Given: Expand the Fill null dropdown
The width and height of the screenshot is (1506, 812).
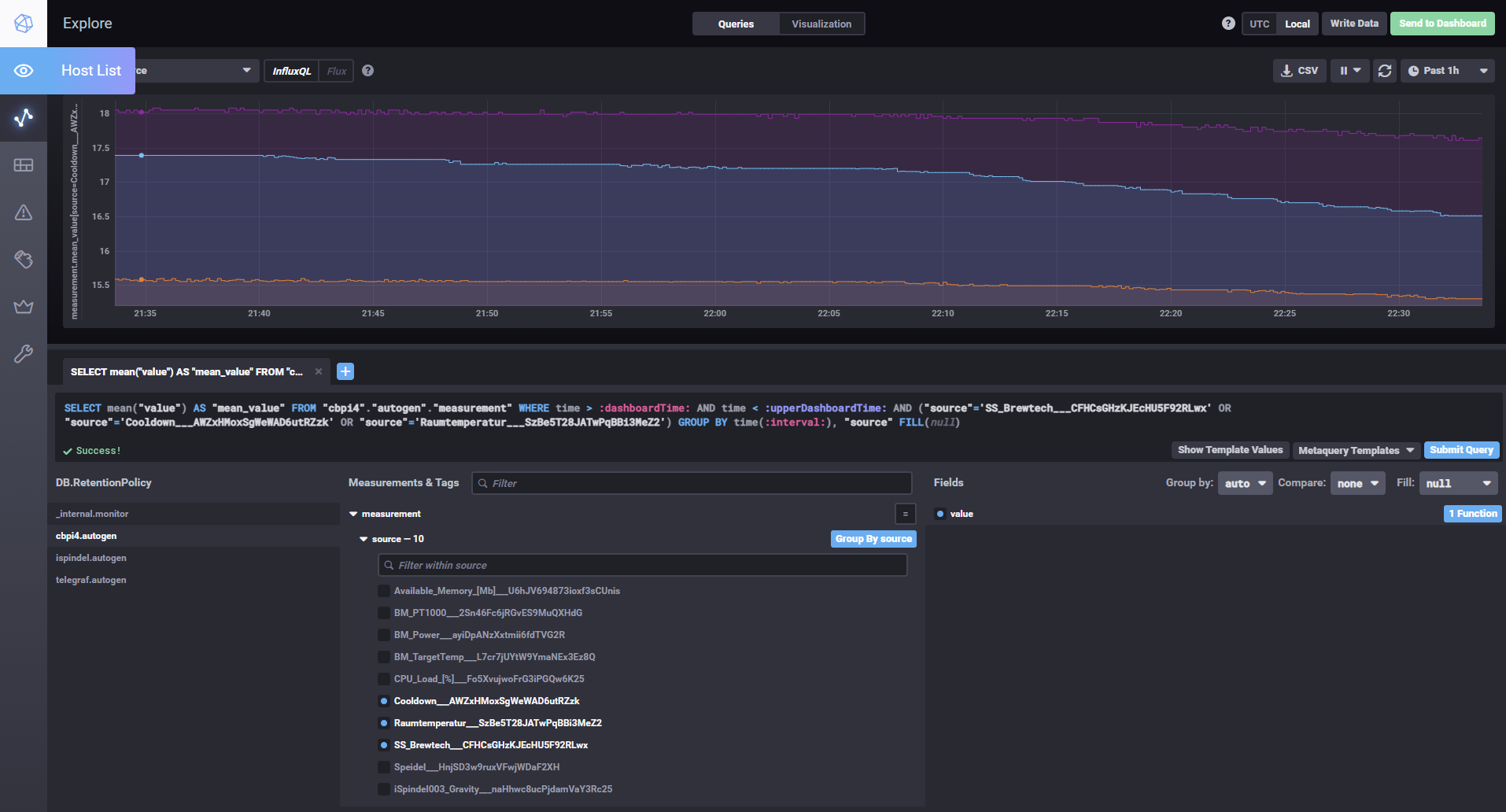Looking at the screenshot, I should 1458,483.
